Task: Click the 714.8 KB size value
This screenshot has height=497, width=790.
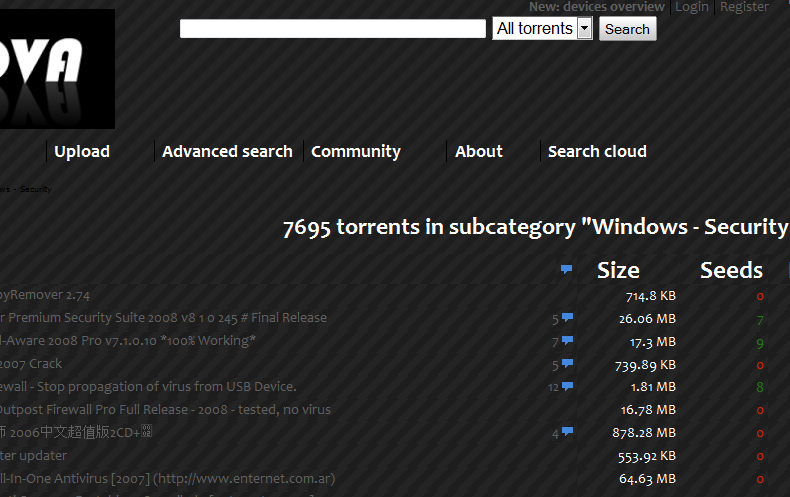Action: point(650,296)
